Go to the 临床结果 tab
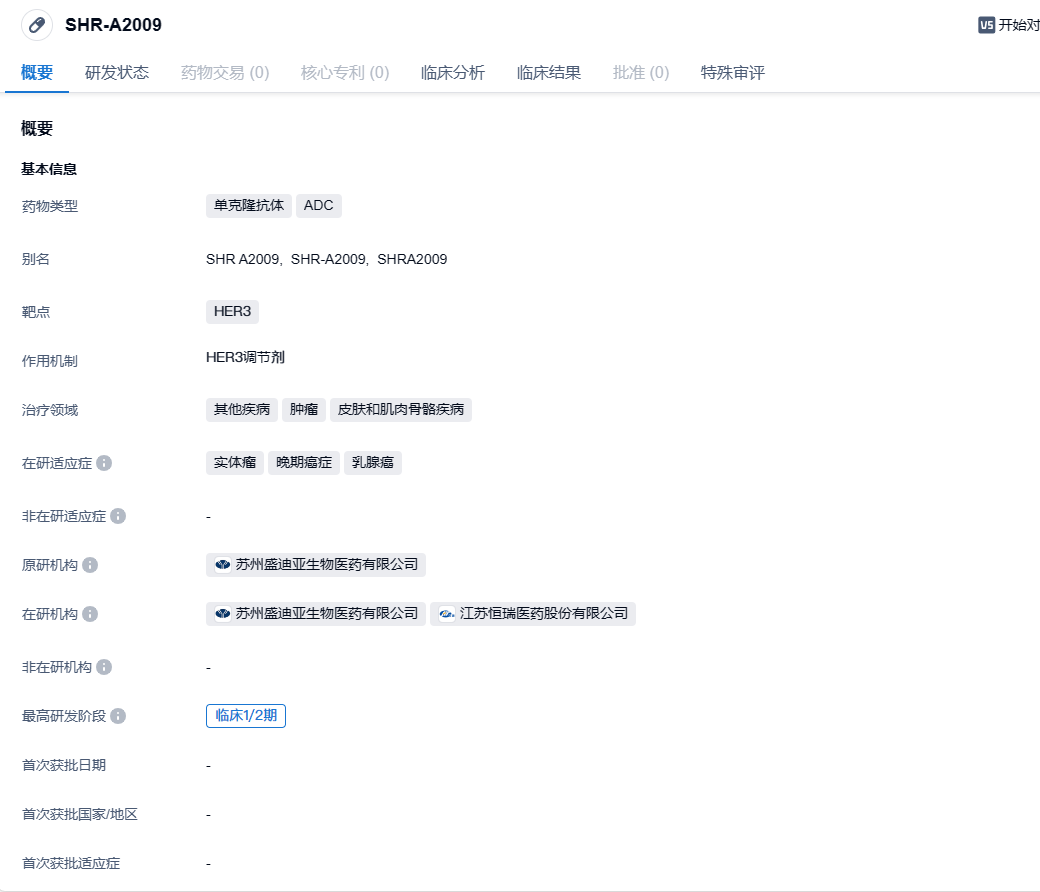Screen dimensions: 1040x892 [549, 73]
